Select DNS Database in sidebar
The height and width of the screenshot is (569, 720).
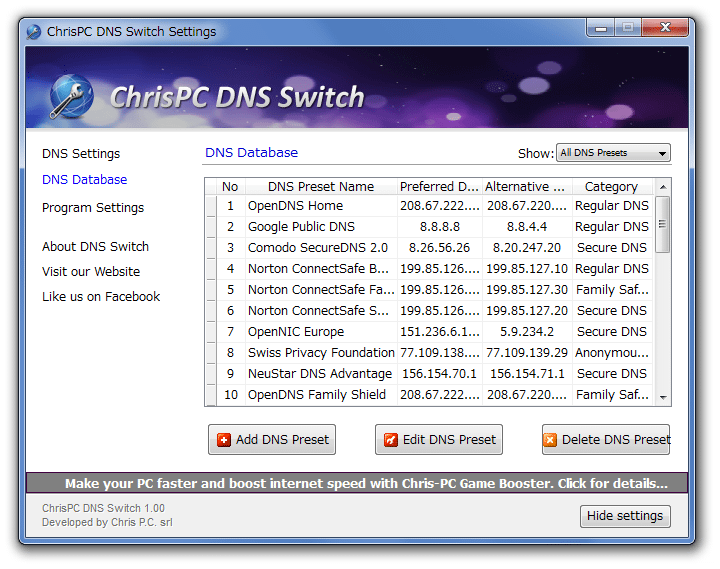[x=84, y=180]
